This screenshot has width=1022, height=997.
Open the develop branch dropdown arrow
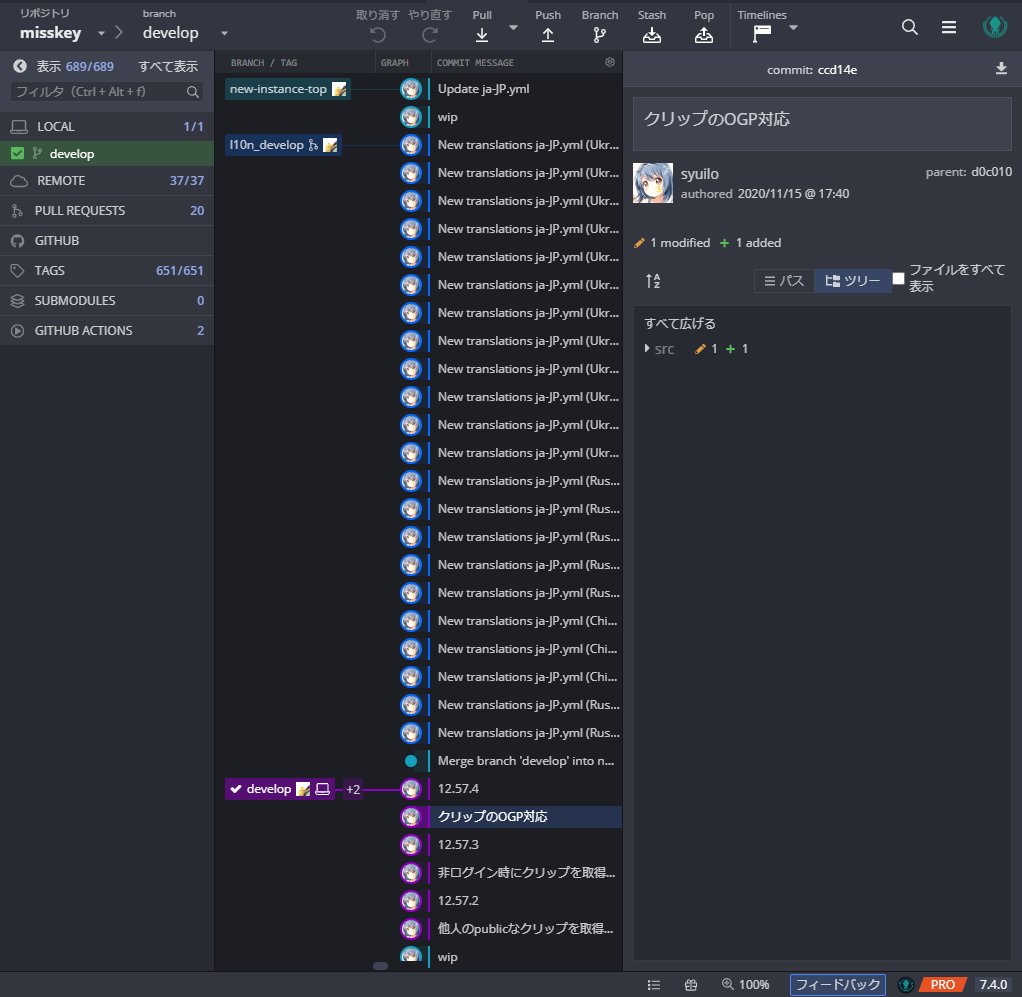[224, 33]
